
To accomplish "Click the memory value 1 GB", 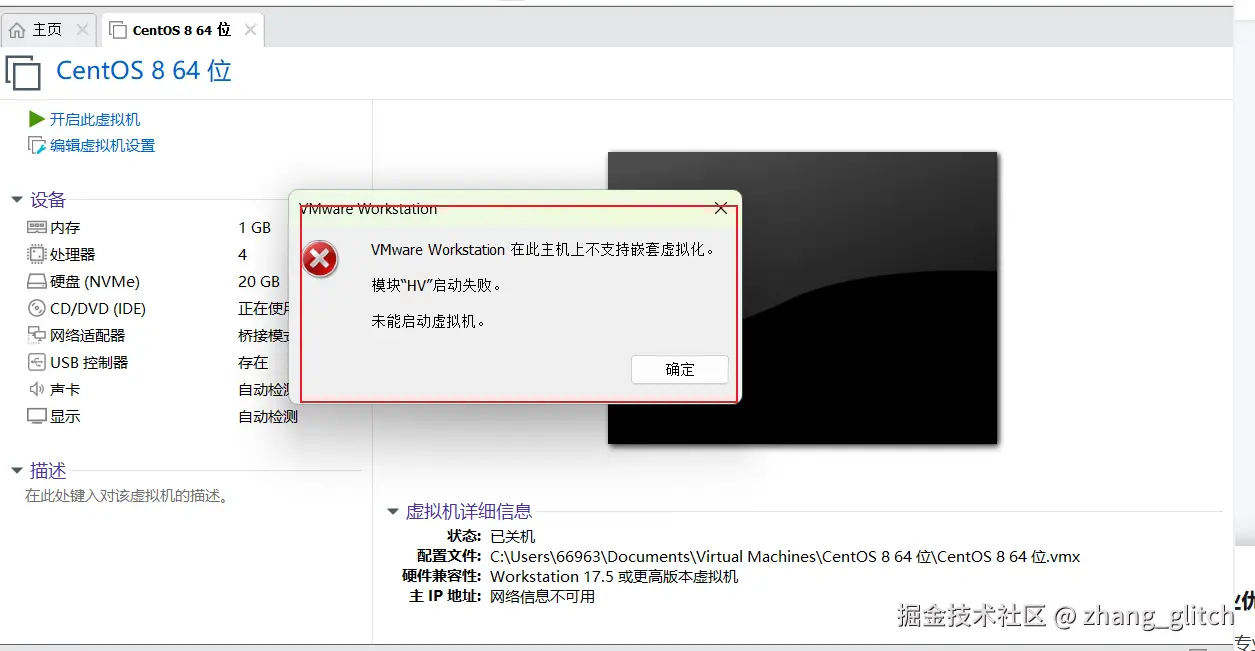I will (x=254, y=227).
